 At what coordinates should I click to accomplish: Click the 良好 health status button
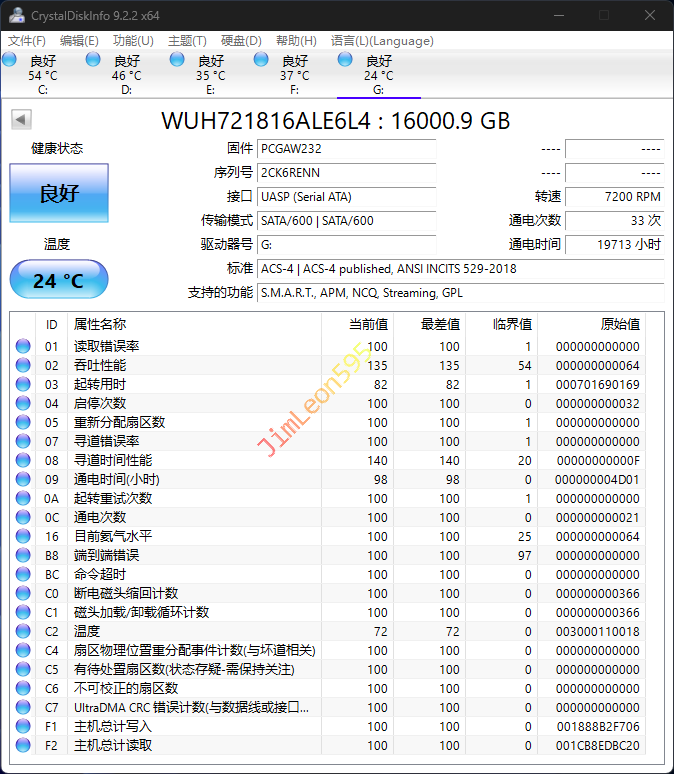point(59,193)
